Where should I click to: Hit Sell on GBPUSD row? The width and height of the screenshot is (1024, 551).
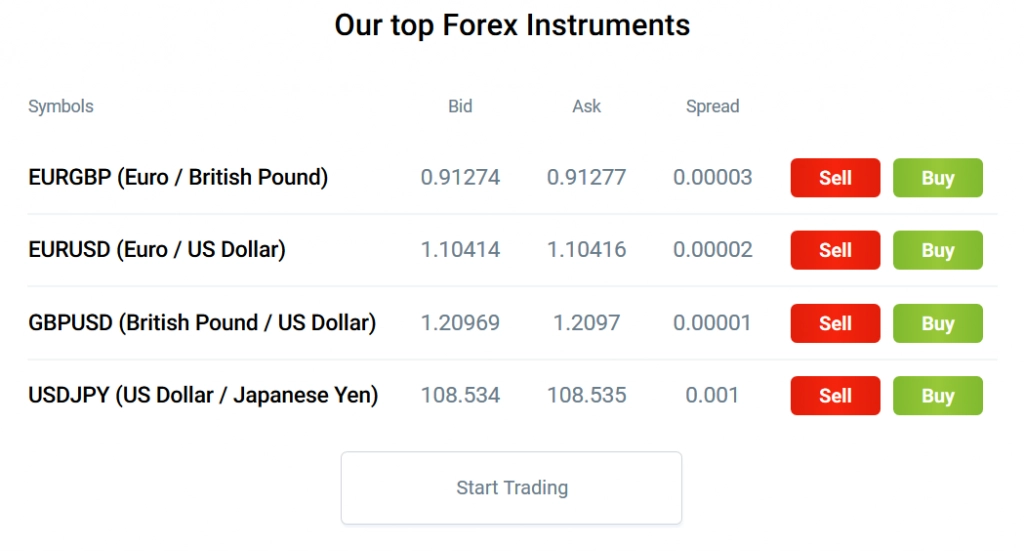[x=835, y=323]
